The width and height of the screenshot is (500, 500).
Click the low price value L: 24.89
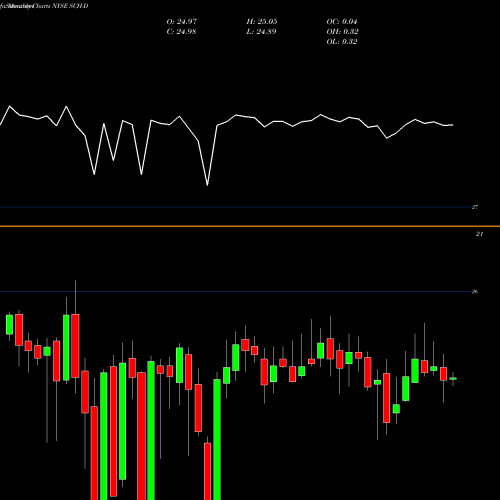tap(261, 32)
